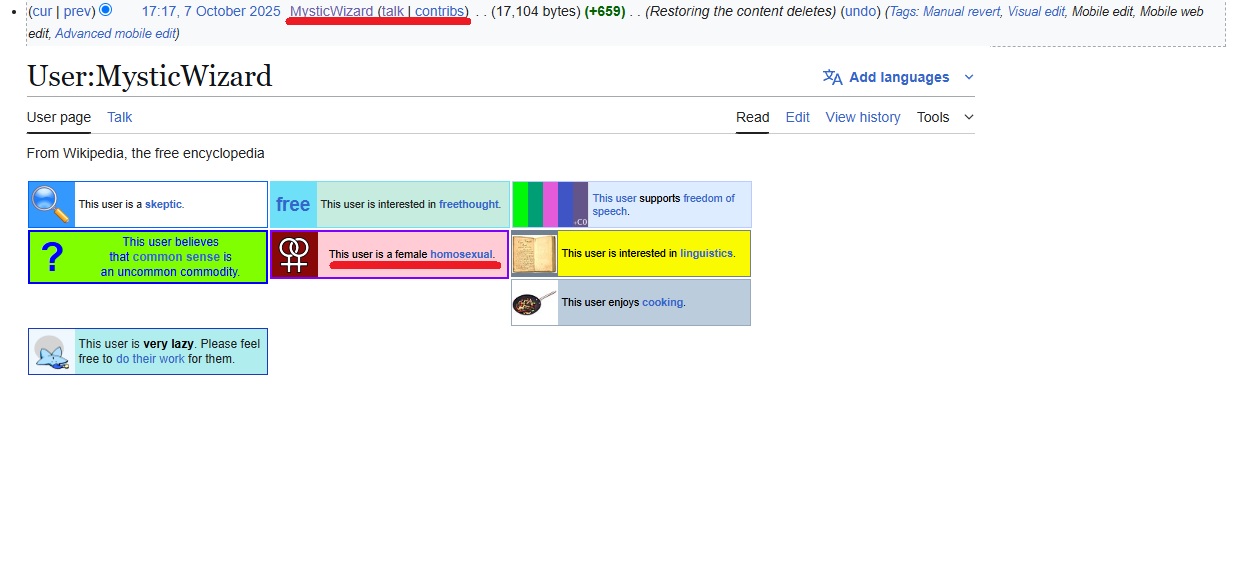Open the homosexual link
Image resolution: width=1235 pixels, height=574 pixels.
click(x=461, y=254)
